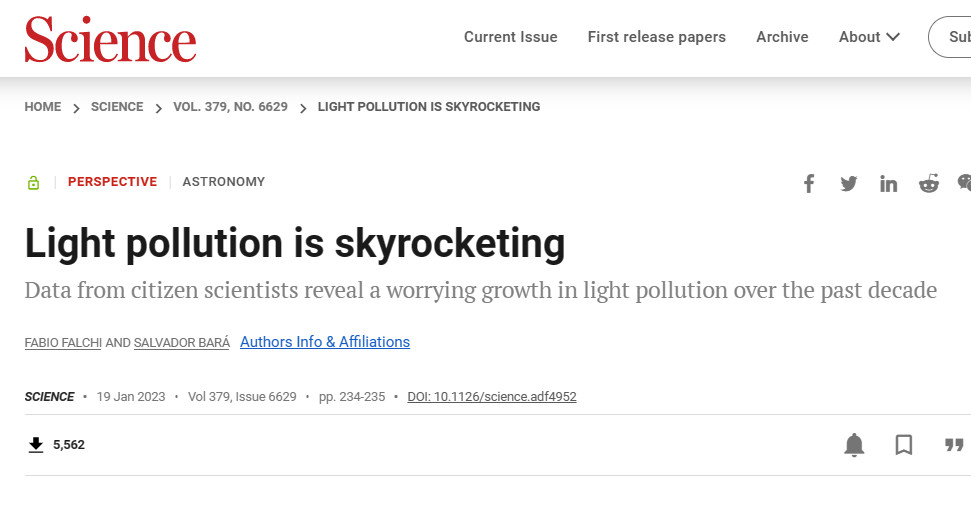This screenshot has height=509, width=971.
Task: Click the green access lock icon
Action: click(33, 182)
